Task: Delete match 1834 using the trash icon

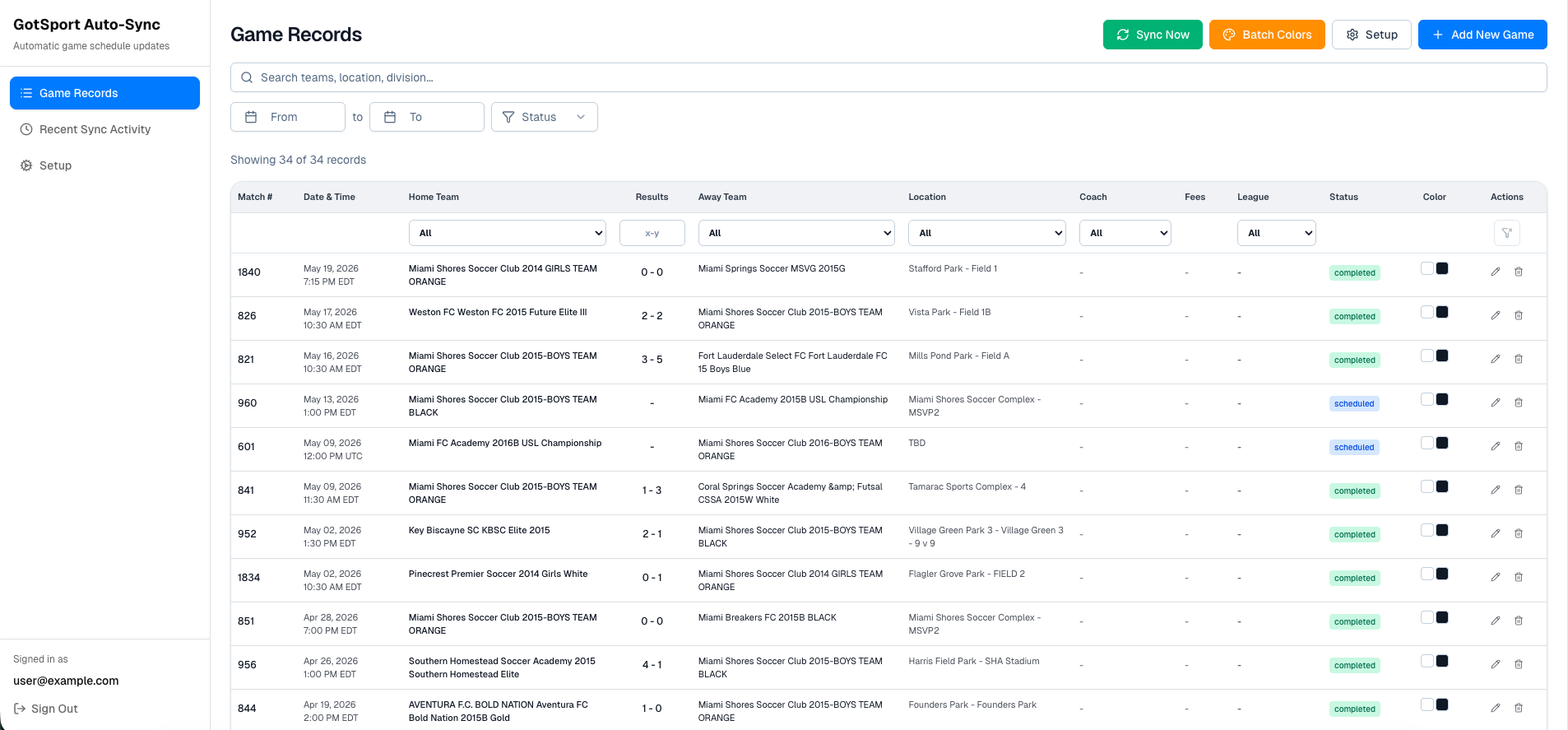Action: click(1519, 577)
